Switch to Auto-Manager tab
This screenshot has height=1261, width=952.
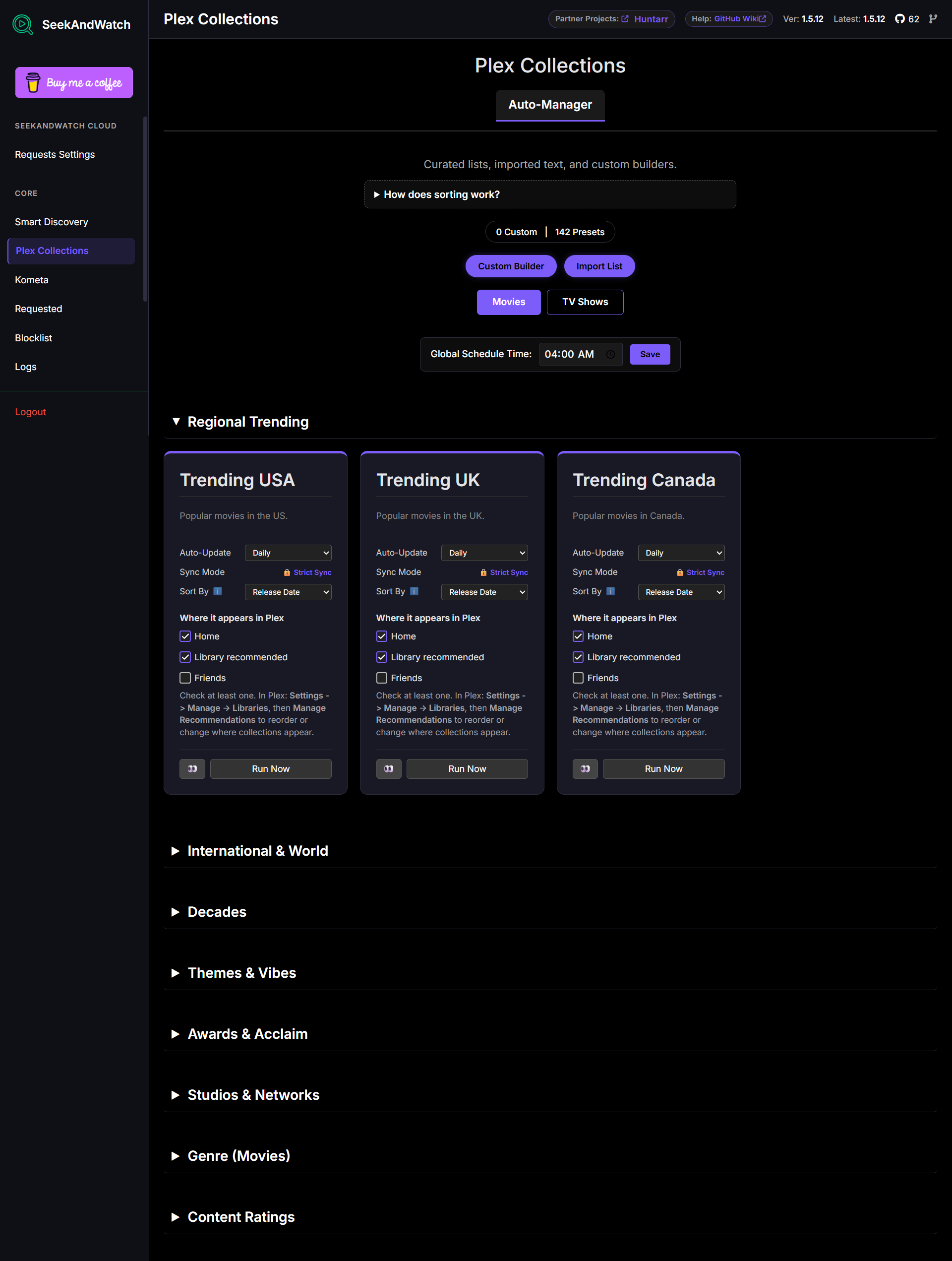[x=550, y=105]
